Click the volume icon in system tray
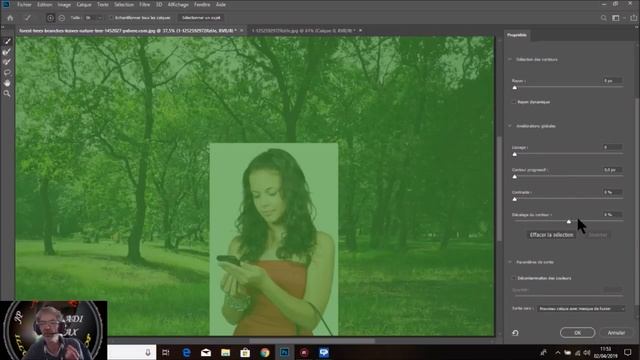 (x=587, y=353)
